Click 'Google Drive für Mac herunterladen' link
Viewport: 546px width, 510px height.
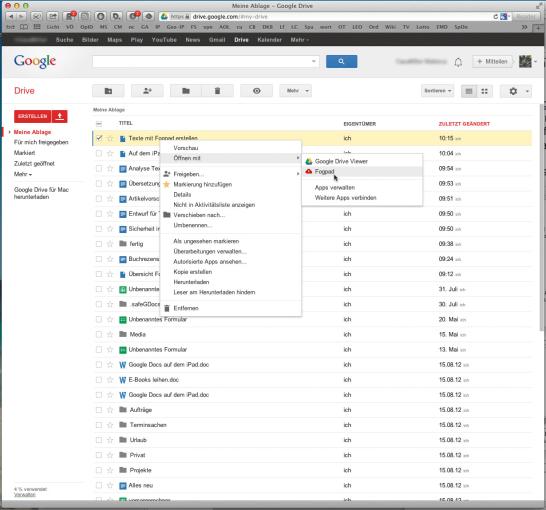41,193
